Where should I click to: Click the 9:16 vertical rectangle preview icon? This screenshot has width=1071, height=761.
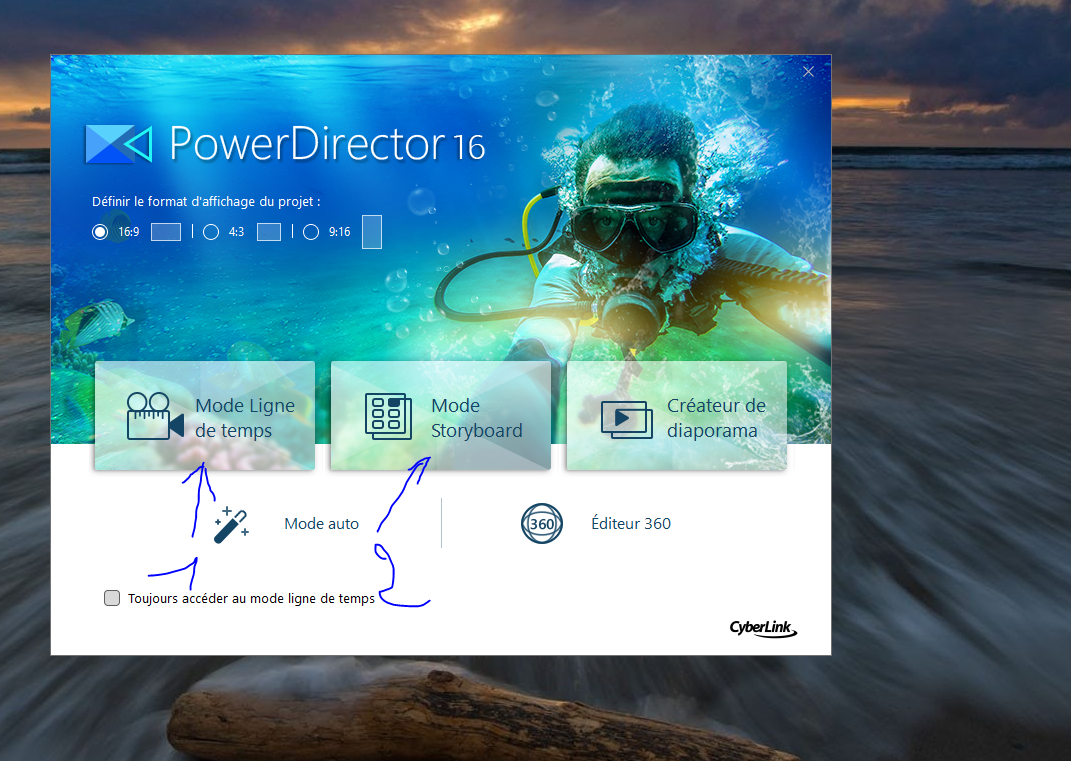[372, 232]
